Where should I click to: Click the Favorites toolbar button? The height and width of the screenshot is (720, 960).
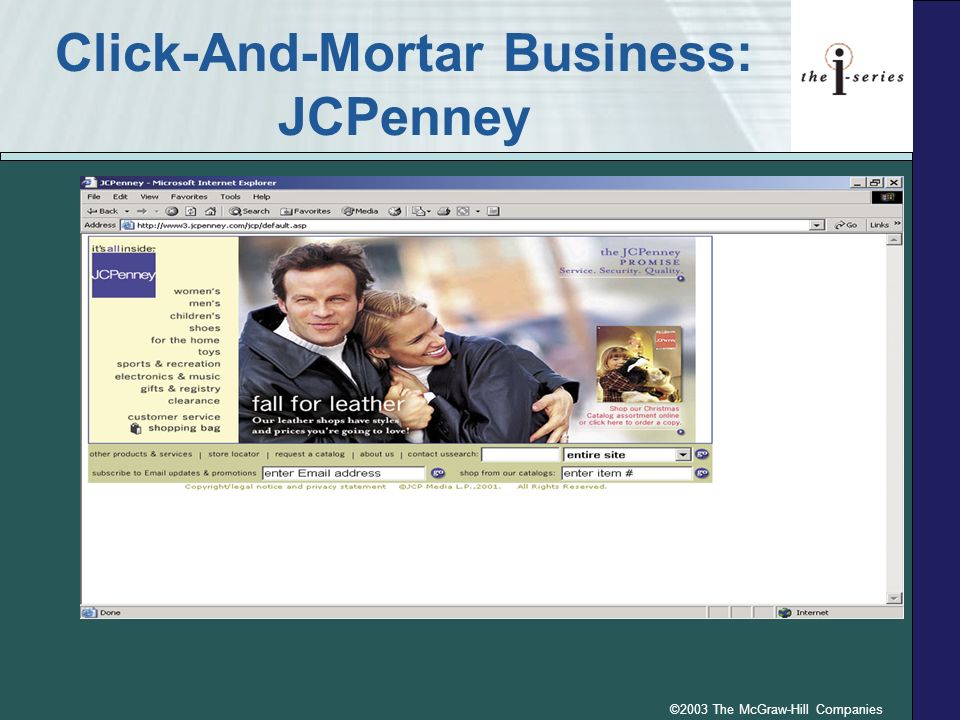306,211
